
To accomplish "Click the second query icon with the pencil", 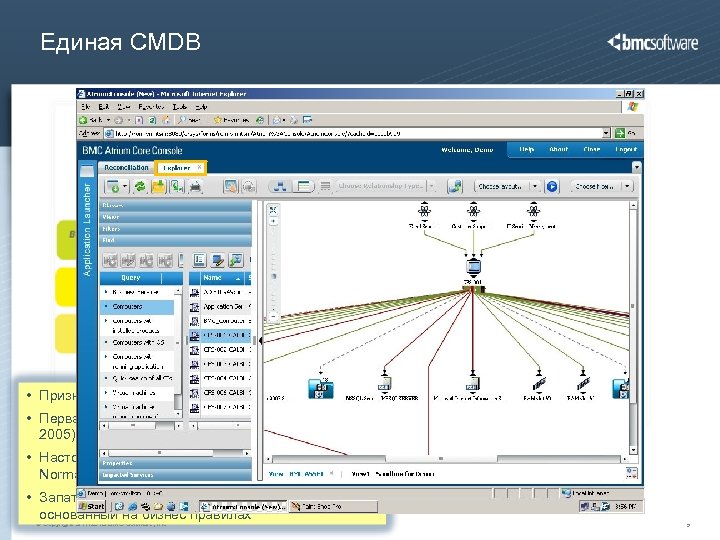I will 128,260.
